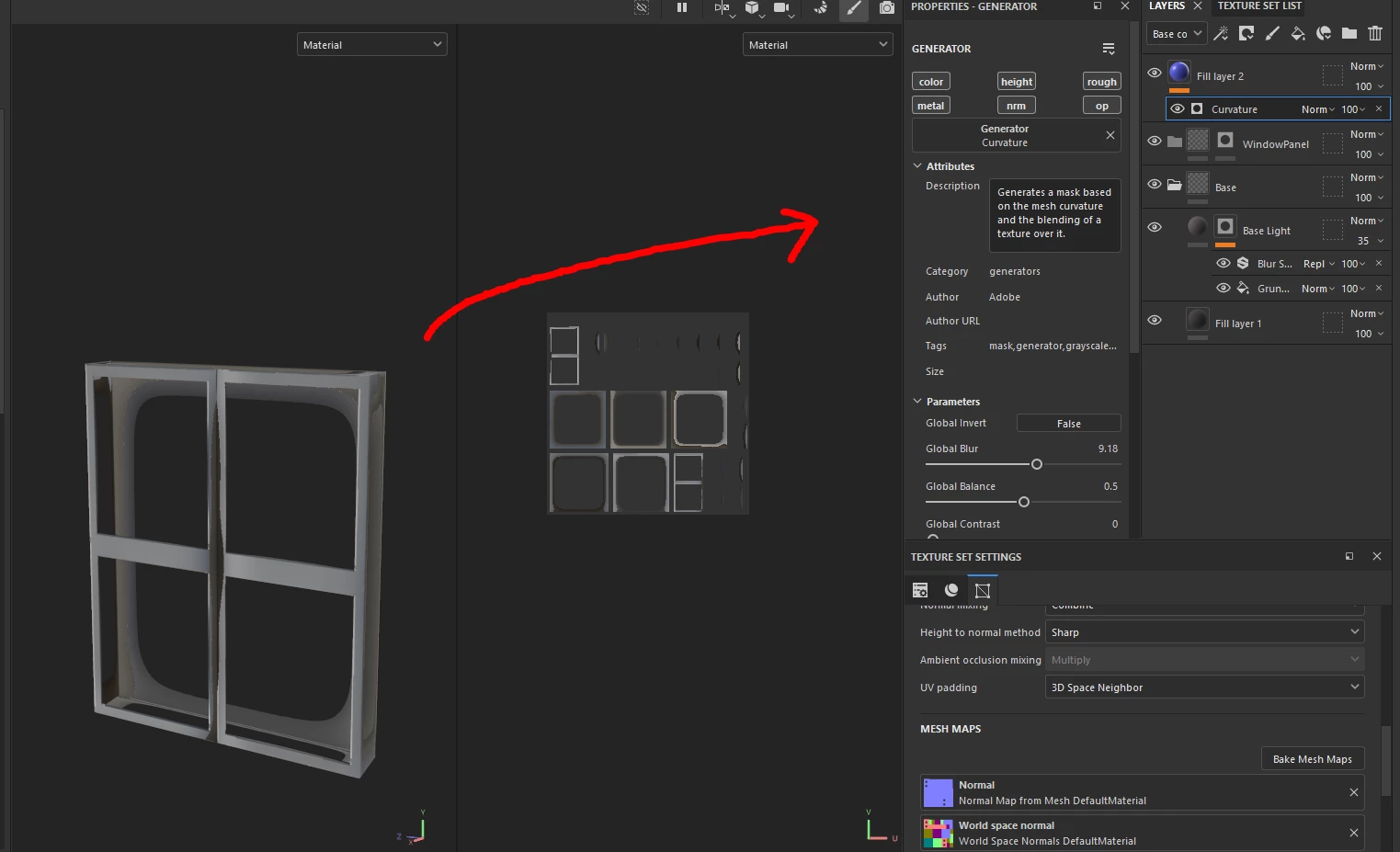Add a paint layer with the brush icon
The width and height of the screenshot is (1400, 852).
click(1272, 33)
